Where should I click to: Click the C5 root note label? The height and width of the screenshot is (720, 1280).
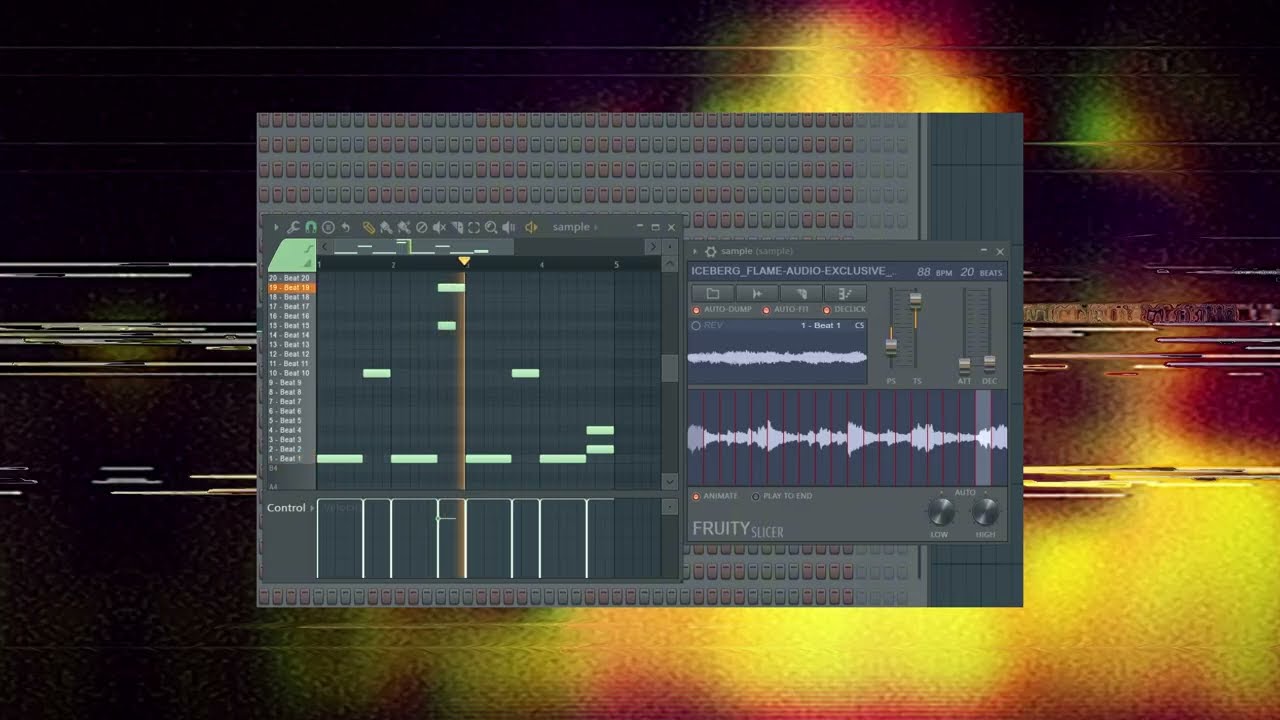pos(859,326)
